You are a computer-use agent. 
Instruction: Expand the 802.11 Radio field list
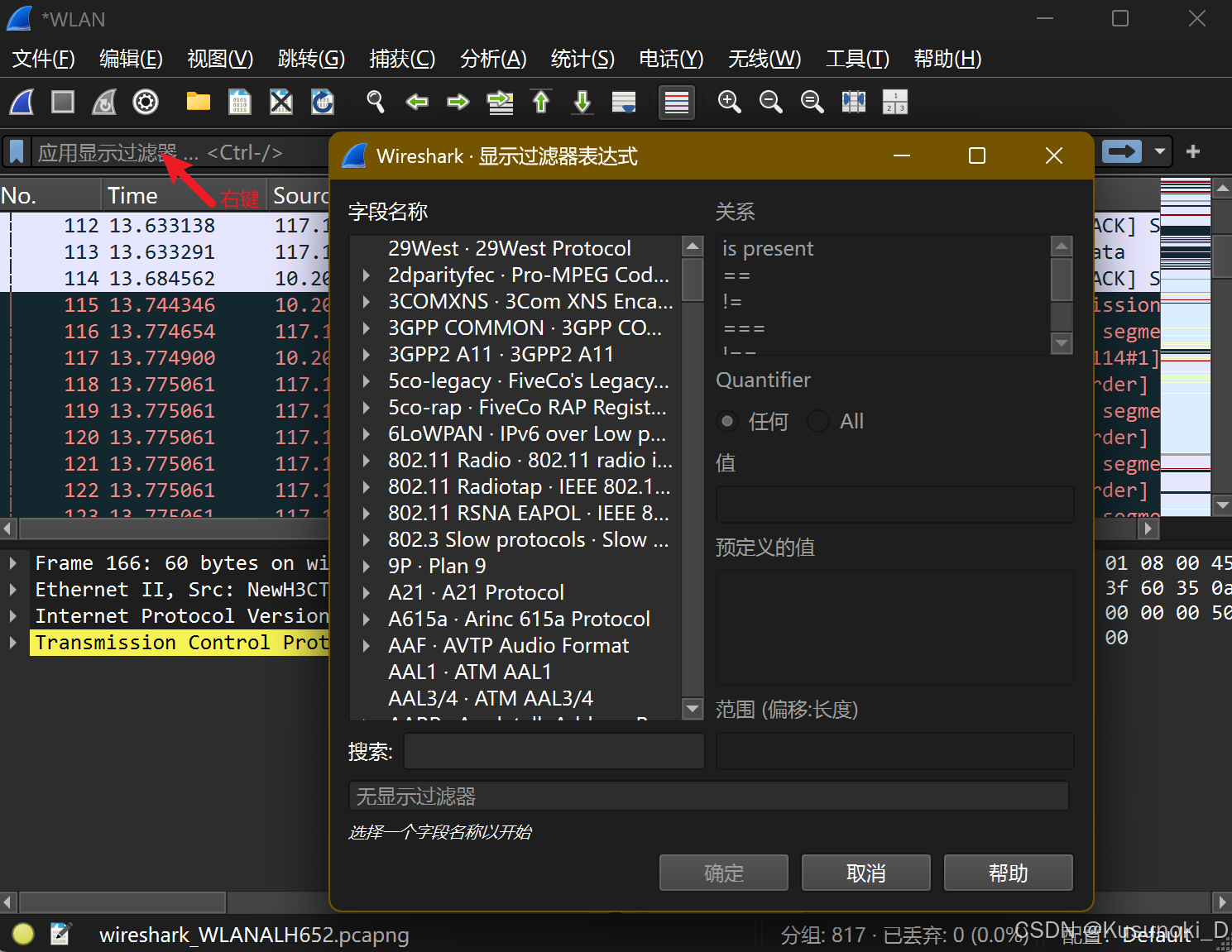(367, 461)
